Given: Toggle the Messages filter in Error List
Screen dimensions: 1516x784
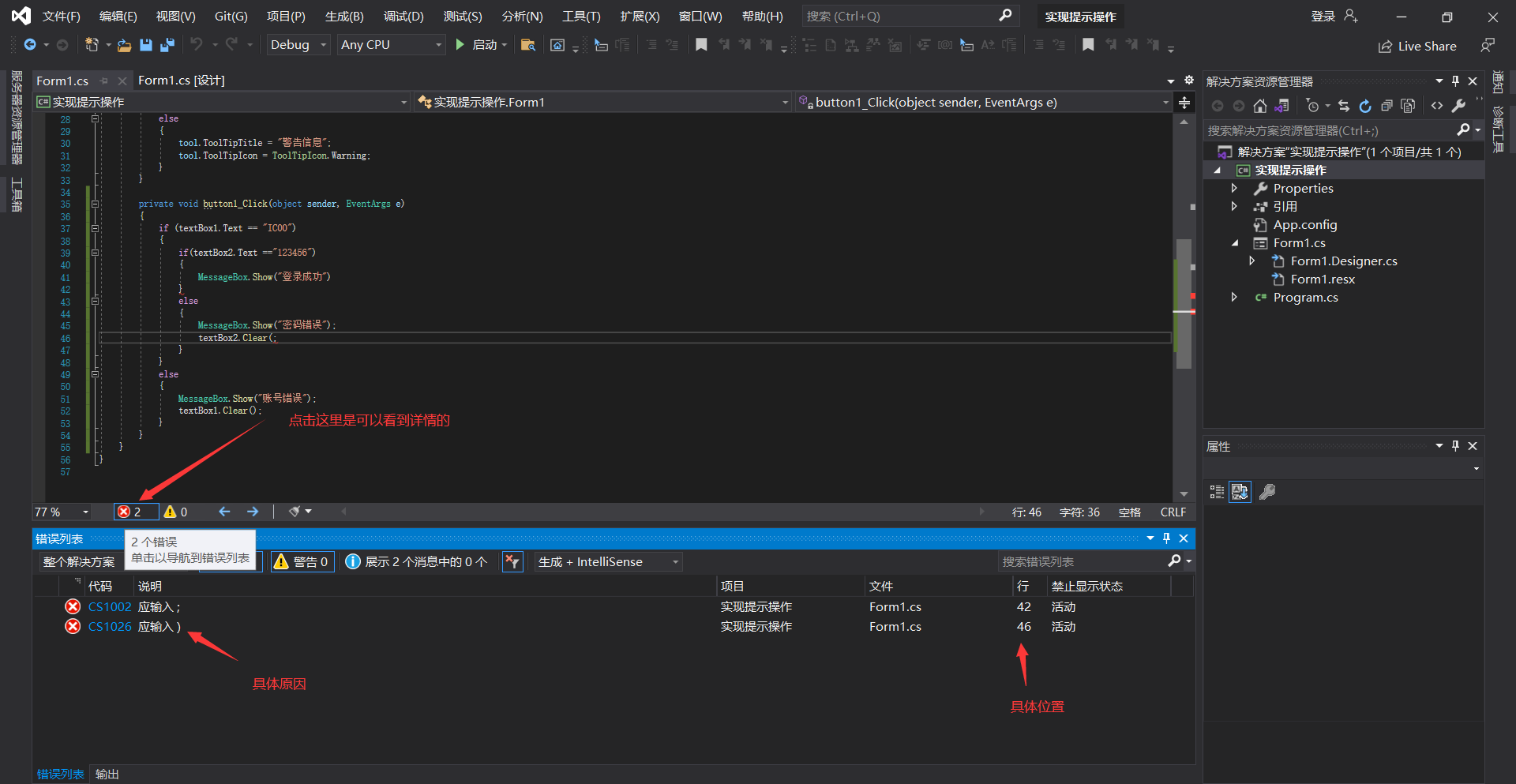Looking at the screenshot, I should (x=417, y=561).
